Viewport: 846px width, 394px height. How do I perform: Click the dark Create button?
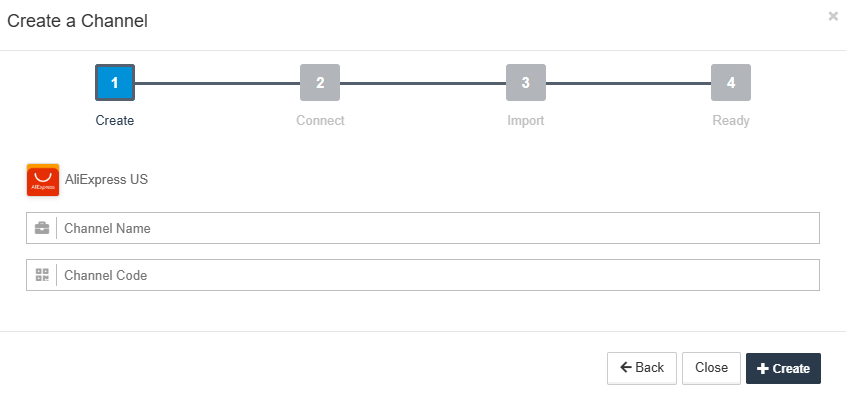click(783, 369)
